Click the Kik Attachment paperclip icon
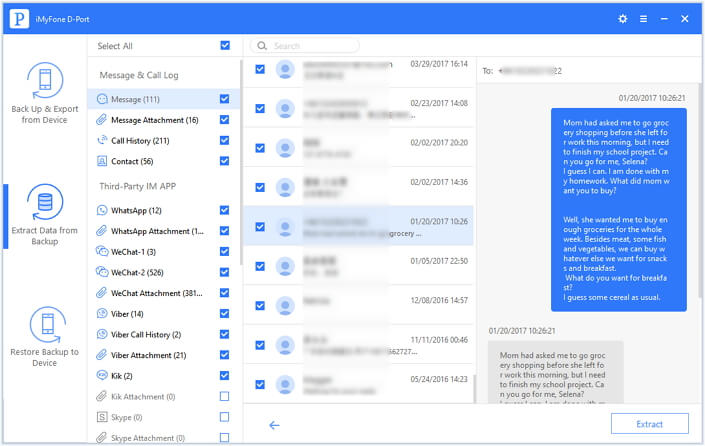 pos(102,396)
